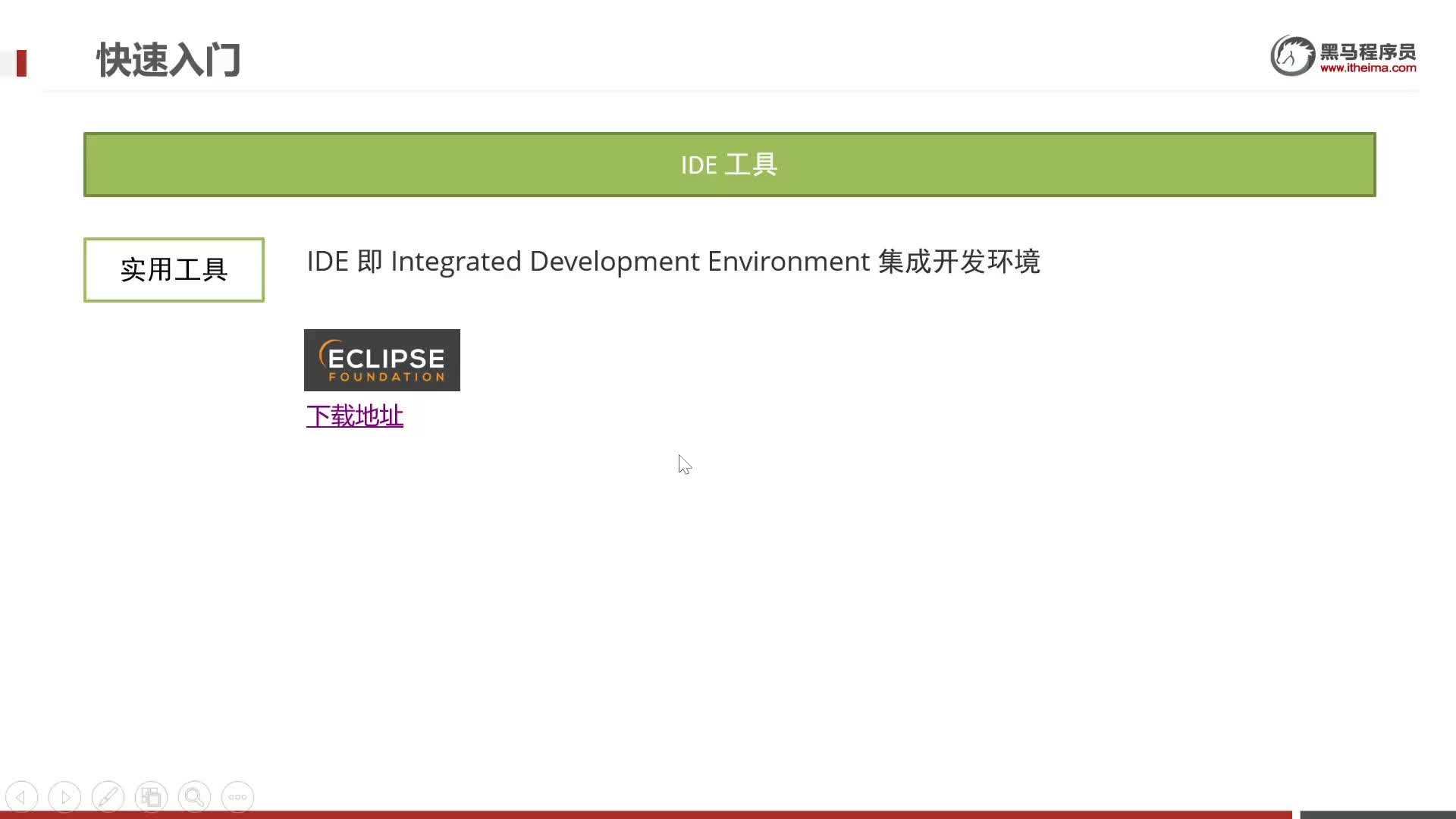The image size is (1456, 819).
Task: Click the 黑马程序员 website logo icon
Action: [1291, 55]
